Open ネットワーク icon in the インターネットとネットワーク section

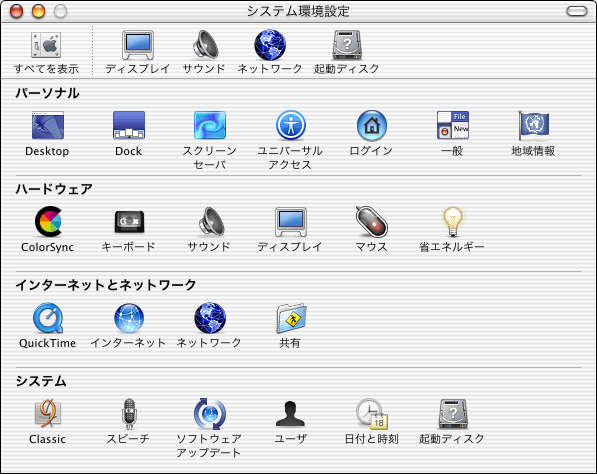click(x=210, y=318)
